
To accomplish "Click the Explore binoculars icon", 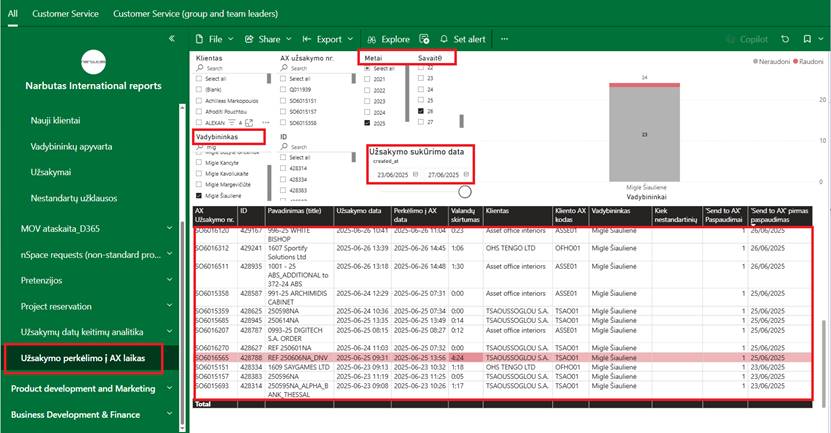I will pyautogui.click(x=373, y=39).
